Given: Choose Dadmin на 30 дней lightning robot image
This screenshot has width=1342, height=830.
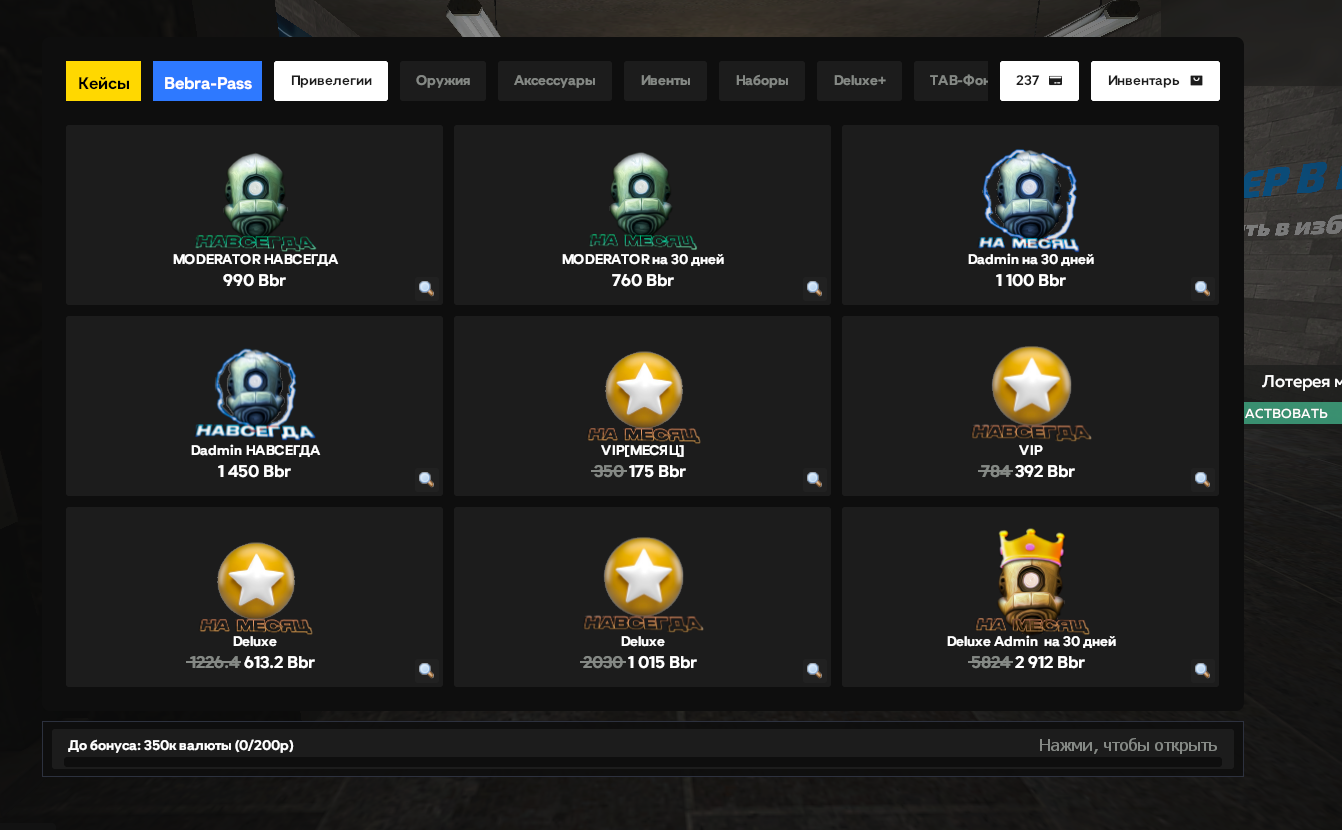Looking at the screenshot, I should 1030,200.
